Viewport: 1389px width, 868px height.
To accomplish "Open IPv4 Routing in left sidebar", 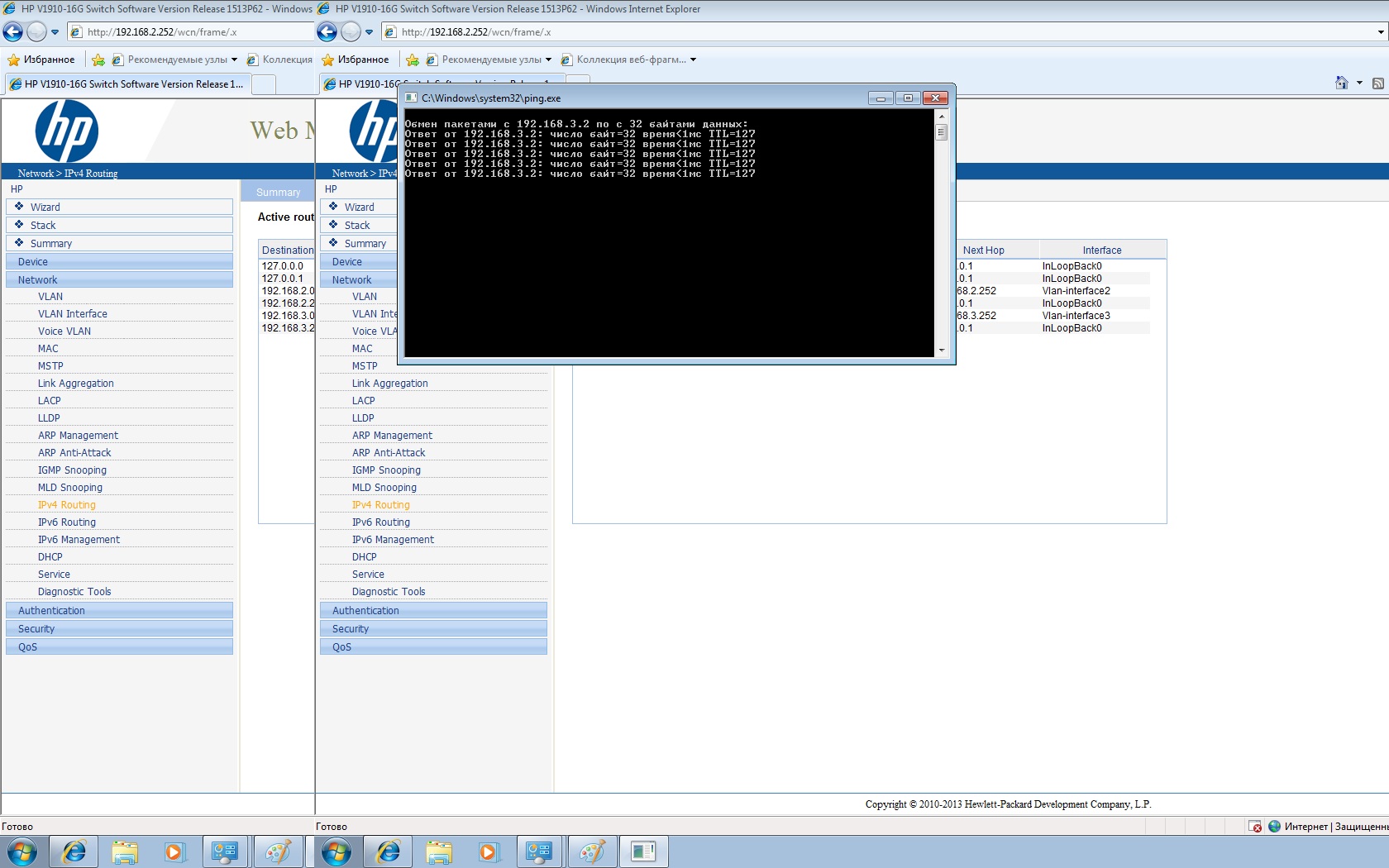I will pyautogui.click(x=67, y=505).
